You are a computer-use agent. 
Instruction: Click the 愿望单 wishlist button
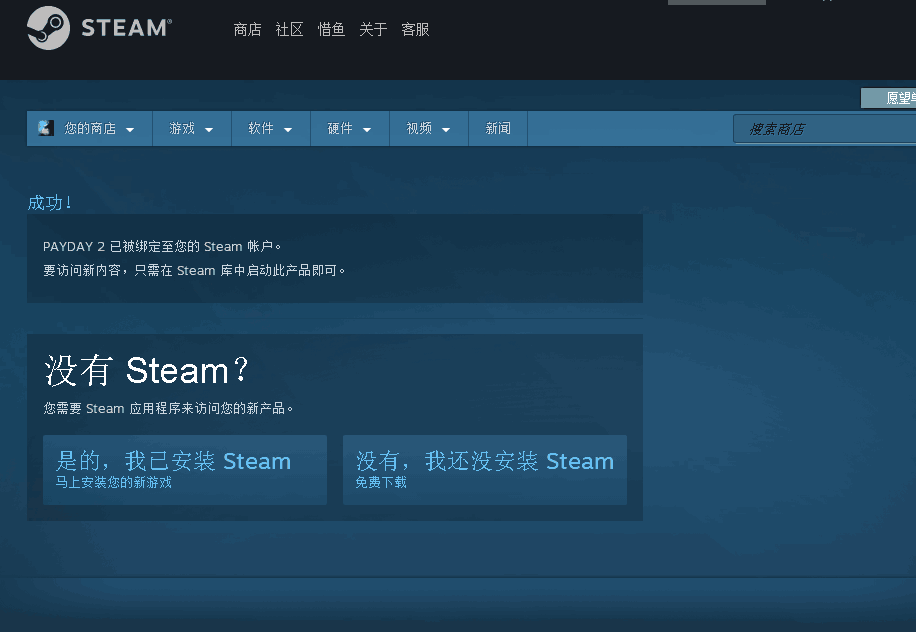click(889, 98)
